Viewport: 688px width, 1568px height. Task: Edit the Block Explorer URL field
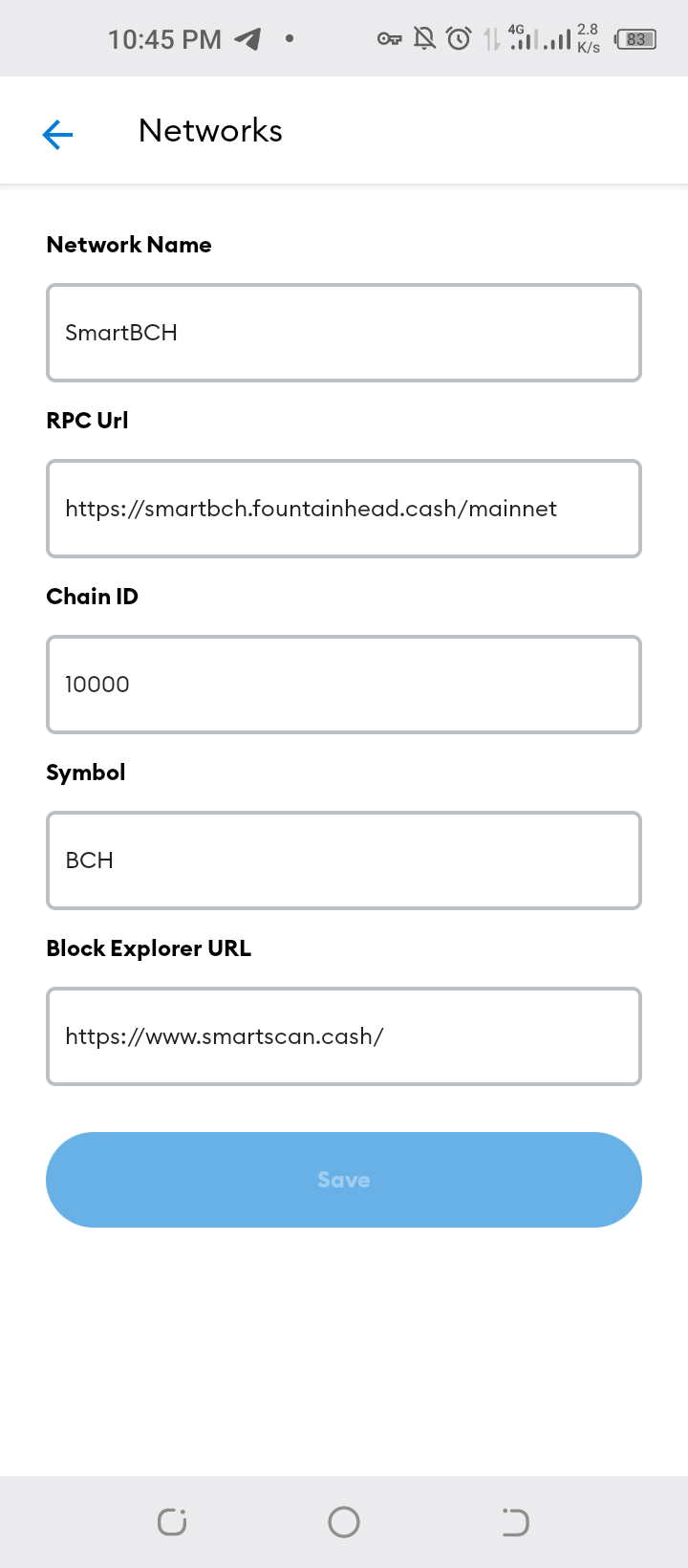344,1036
